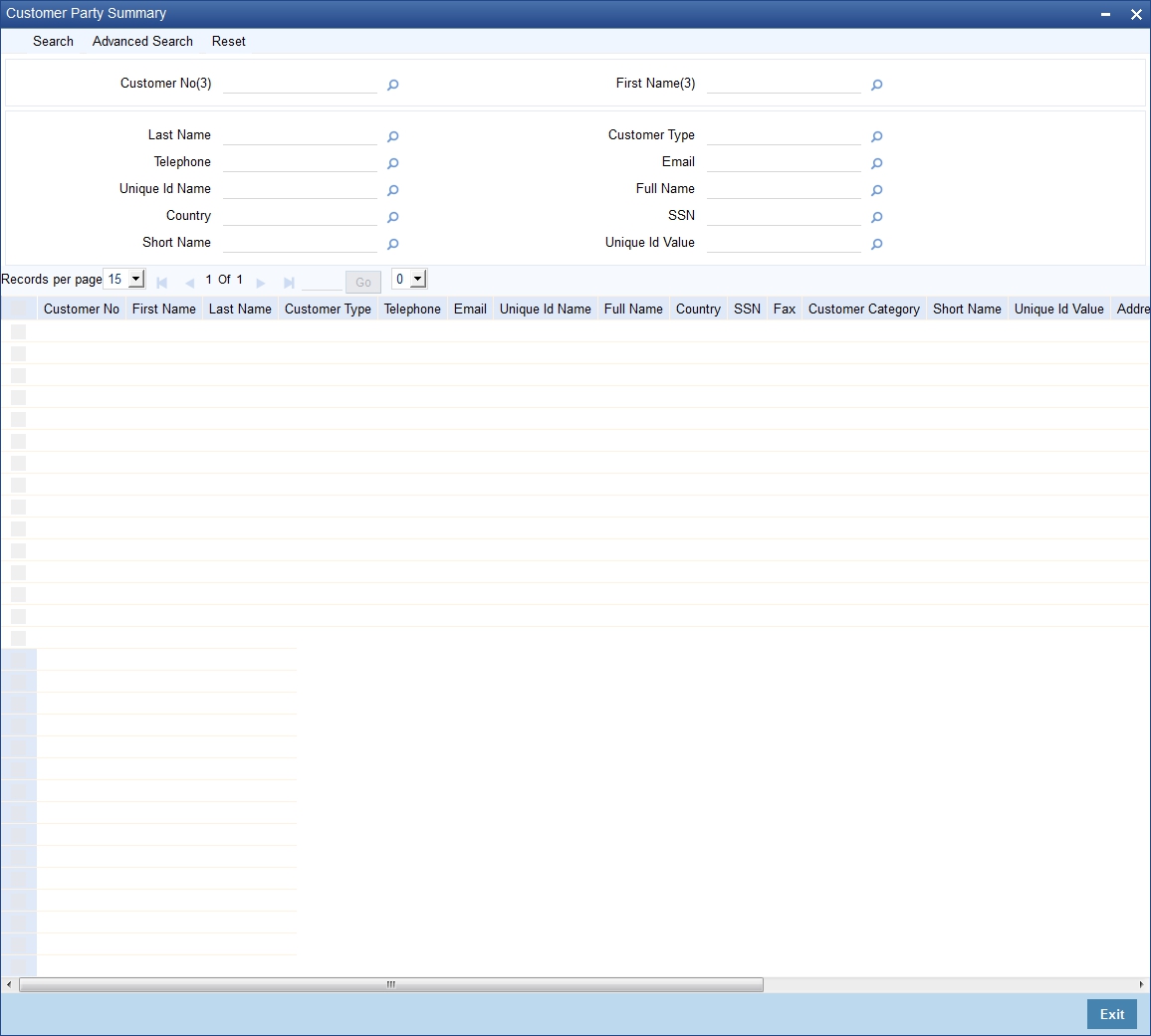Image resolution: width=1151 pixels, height=1036 pixels.
Task: Open Advanced Search
Action: click(x=142, y=41)
